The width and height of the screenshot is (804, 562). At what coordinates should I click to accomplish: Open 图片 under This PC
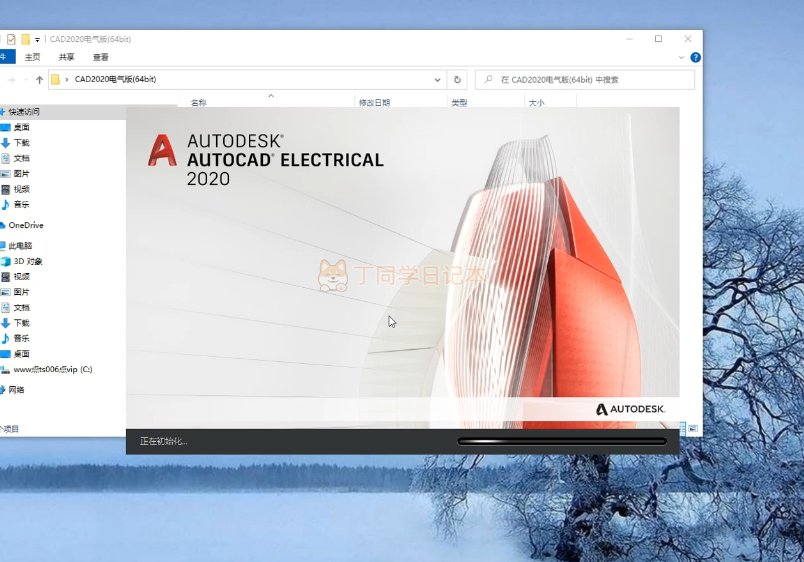(x=22, y=292)
